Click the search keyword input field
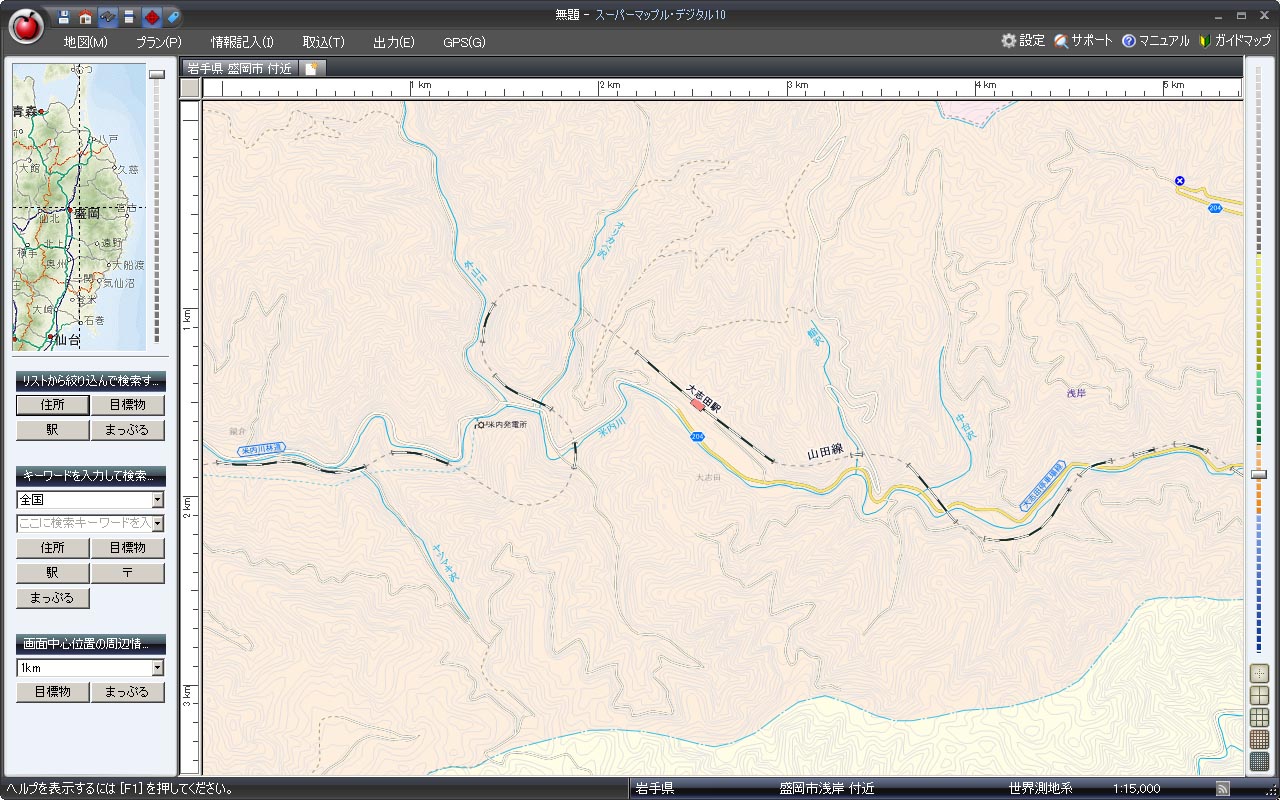This screenshot has height=800, width=1280. point(83,523)
